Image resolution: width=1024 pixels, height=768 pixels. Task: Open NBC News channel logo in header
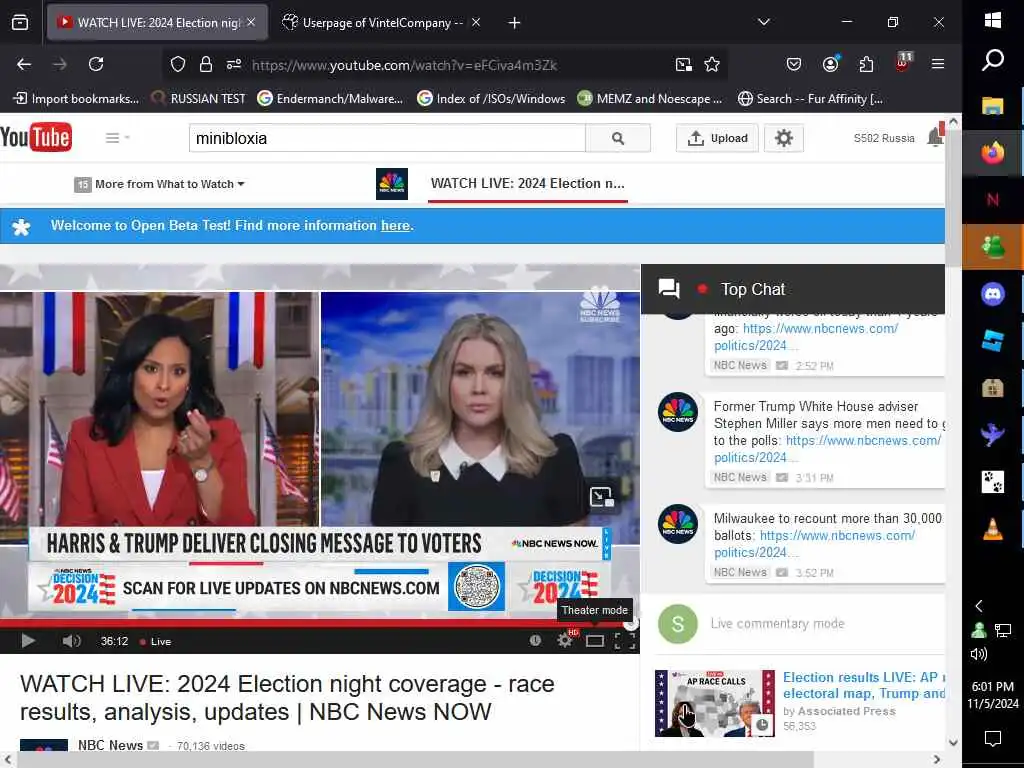(x=392, y=184)
